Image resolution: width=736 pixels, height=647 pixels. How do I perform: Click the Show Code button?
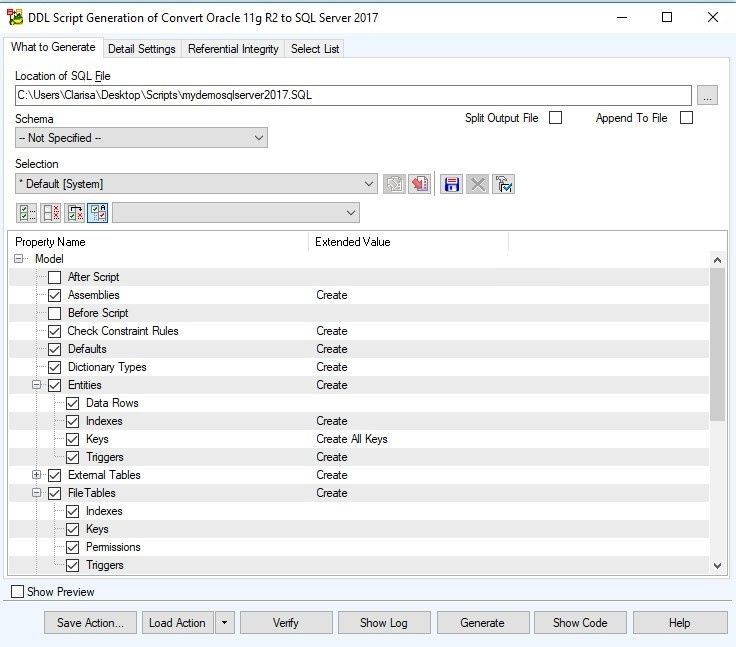tap(580, 623)
